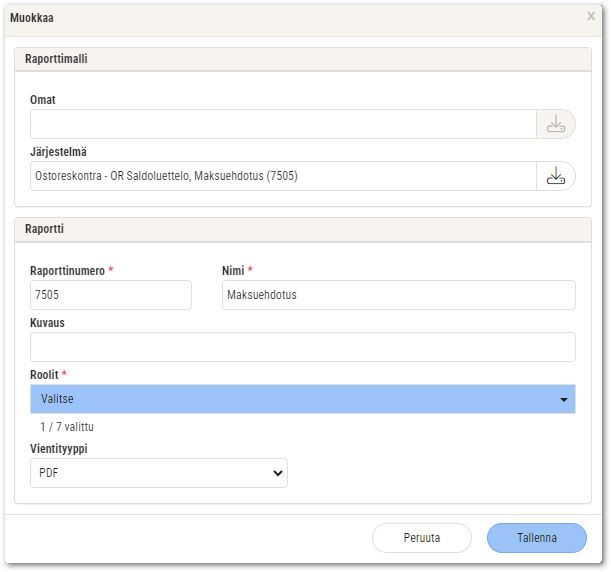Click into the Nimi field with Maksuehdotus
This screenshot has height=572, width=611.
pyautogui.click(x=399, y=295)
